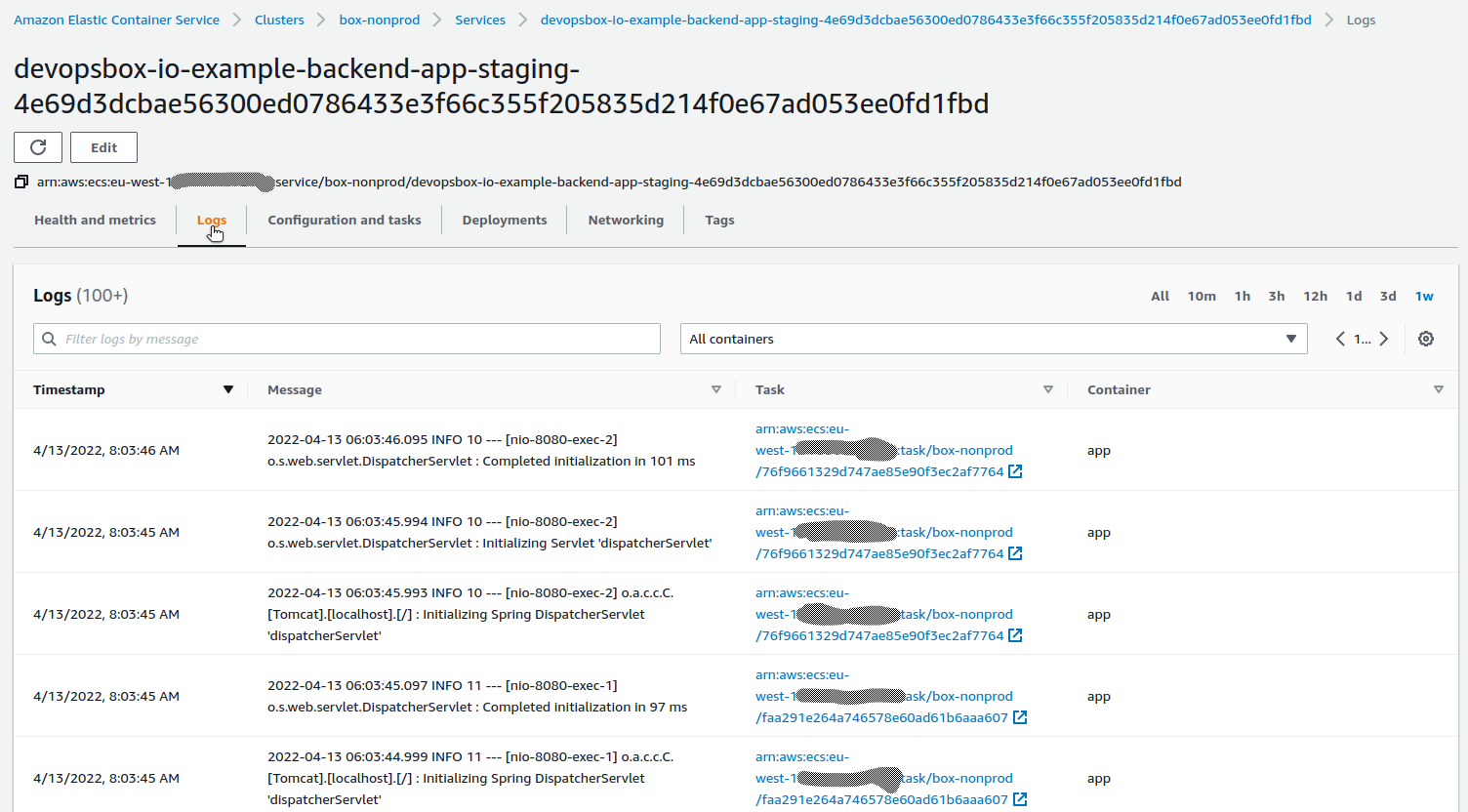Open the Networking tab

pyautogui.click(x=626, y=220)
